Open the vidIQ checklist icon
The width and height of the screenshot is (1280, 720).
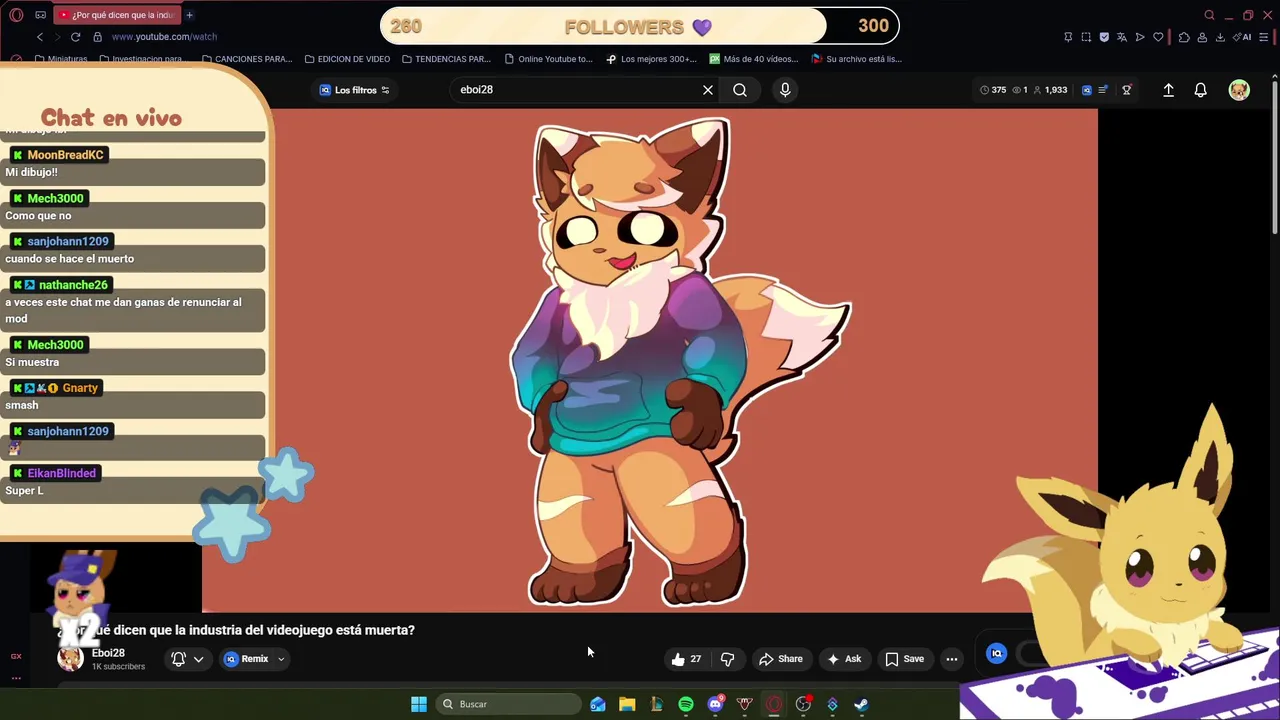pos(1103,90)
